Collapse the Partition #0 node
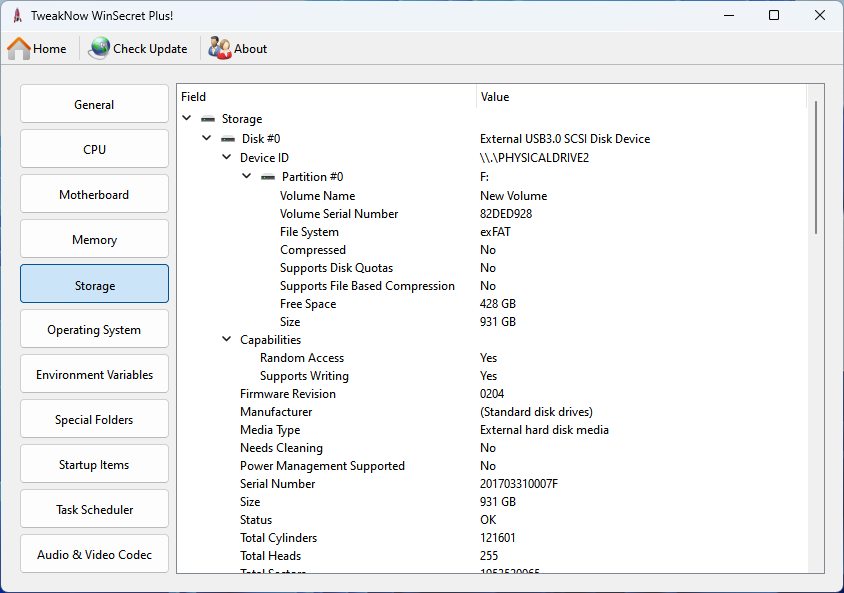Viewport: 844px width, 593px height. click(x=247, y=176)
